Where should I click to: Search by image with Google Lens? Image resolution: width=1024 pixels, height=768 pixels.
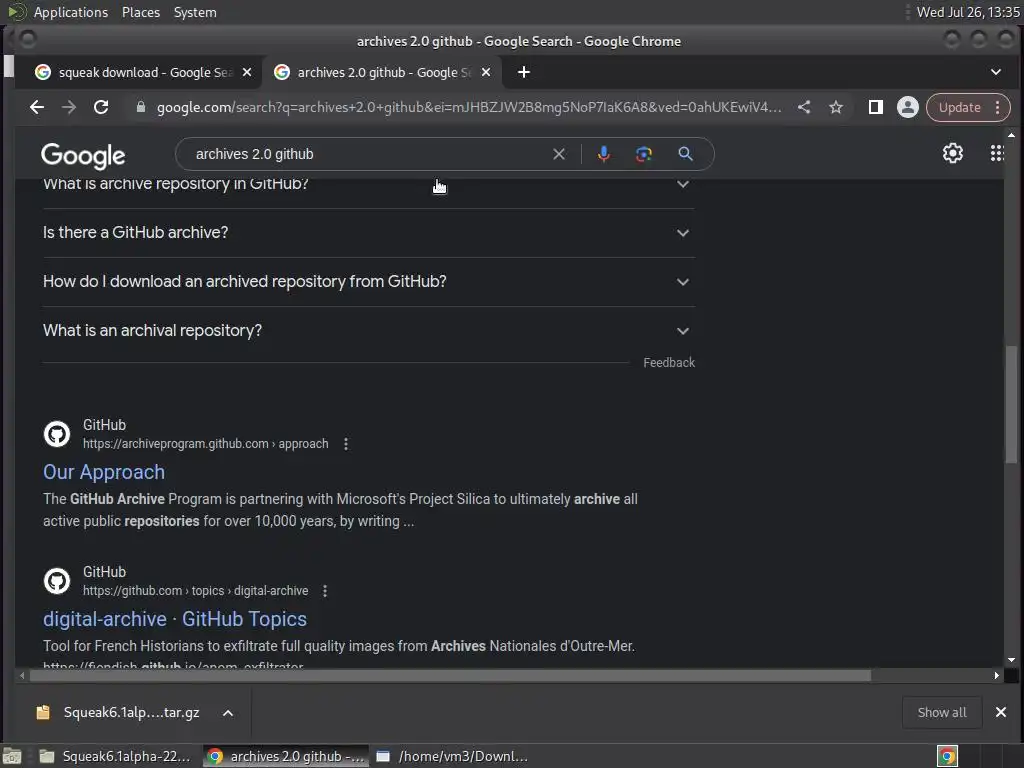644,154
